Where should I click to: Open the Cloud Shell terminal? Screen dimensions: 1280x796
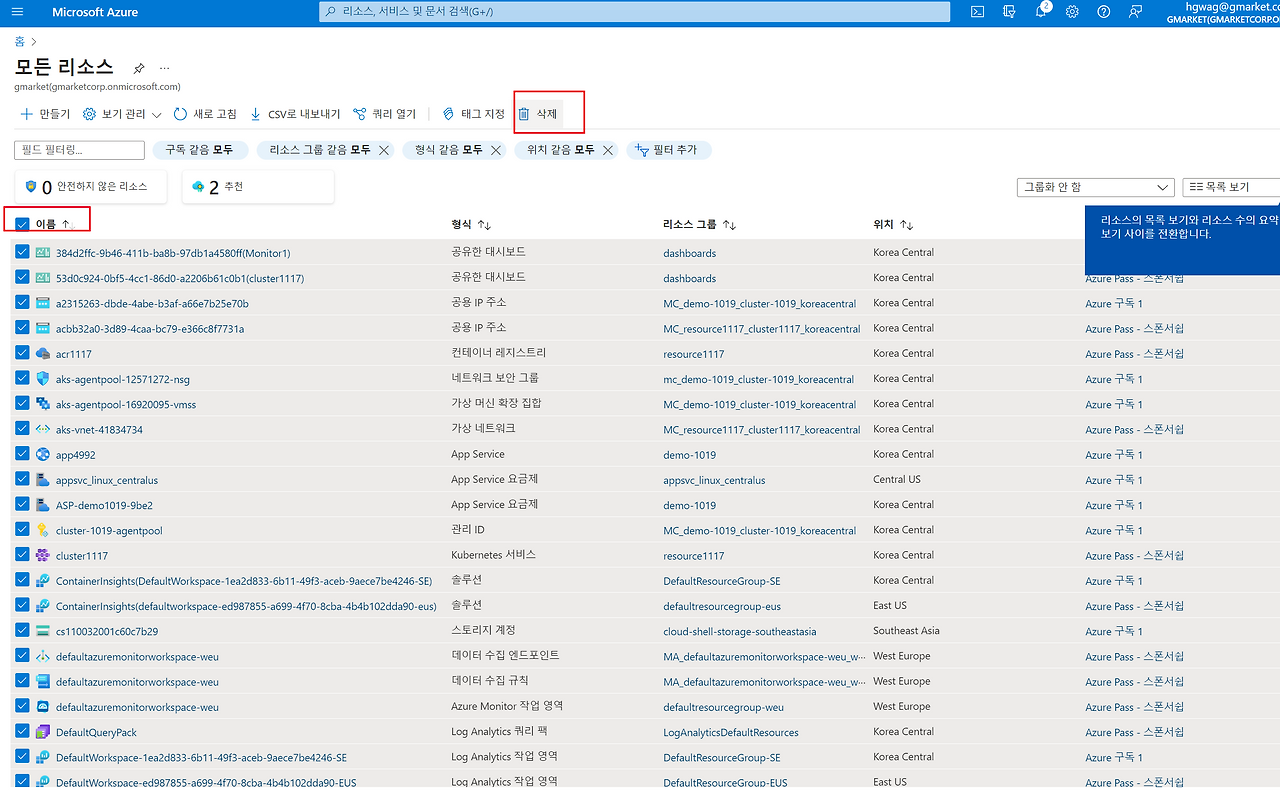977,12
